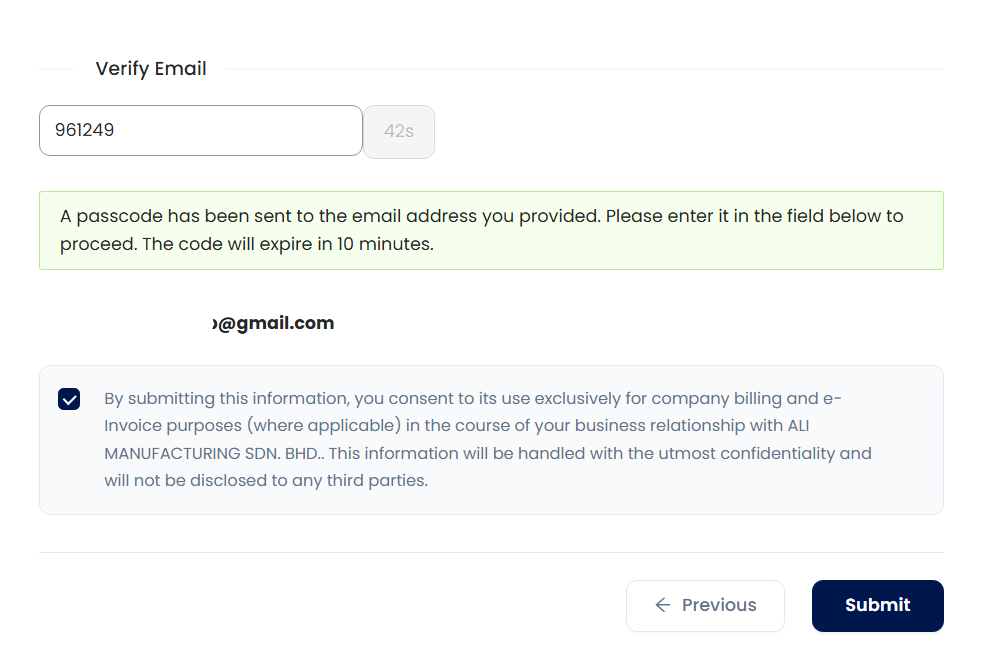Go back with the Previous button

click(705, 605)
